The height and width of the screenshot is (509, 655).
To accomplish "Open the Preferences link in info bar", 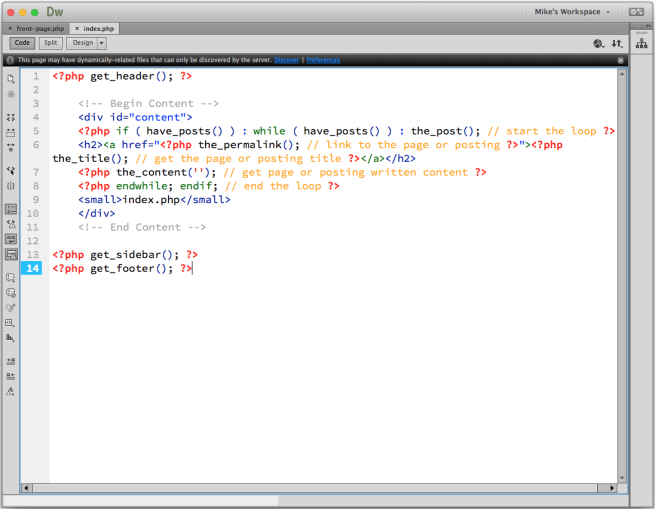I will click(x=323, y=60).
